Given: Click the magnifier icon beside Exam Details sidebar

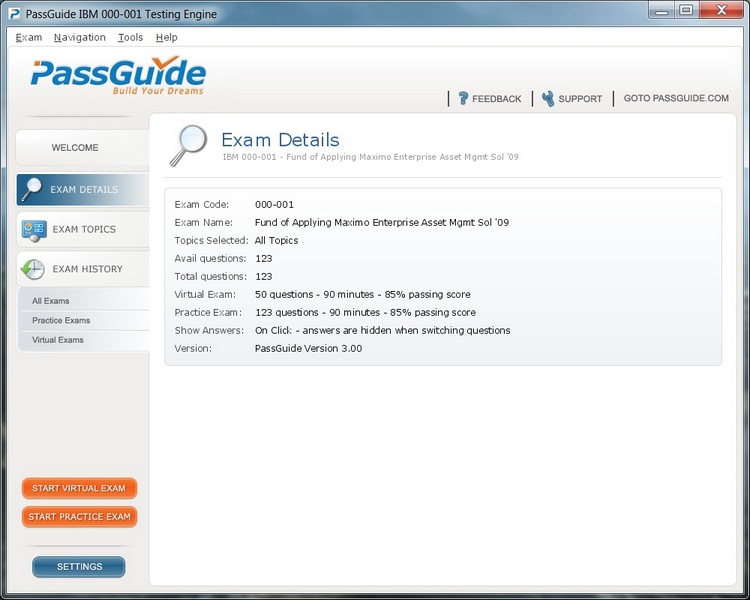Looking at the screenshot, I should (32, 190).
